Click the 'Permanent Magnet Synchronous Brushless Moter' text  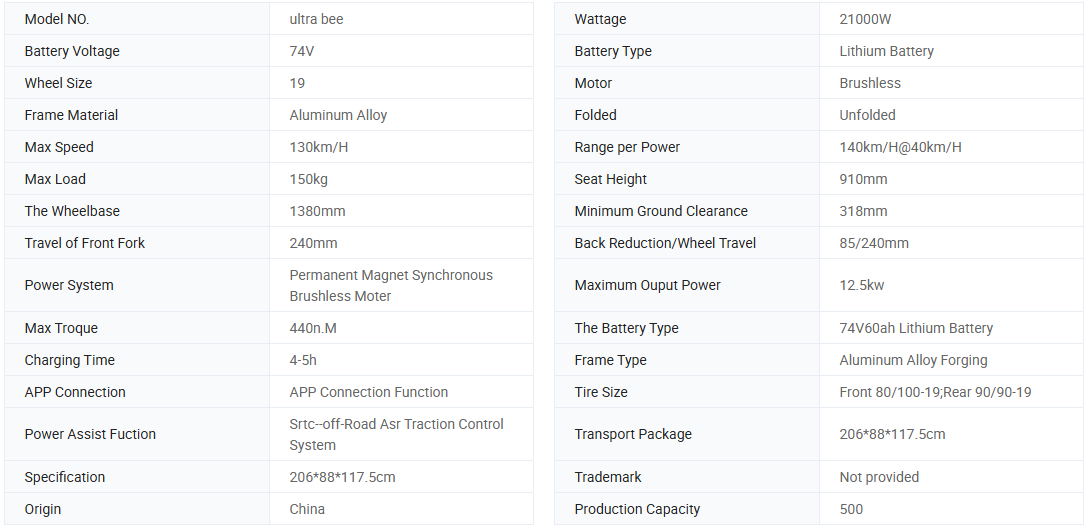point(391,285)
